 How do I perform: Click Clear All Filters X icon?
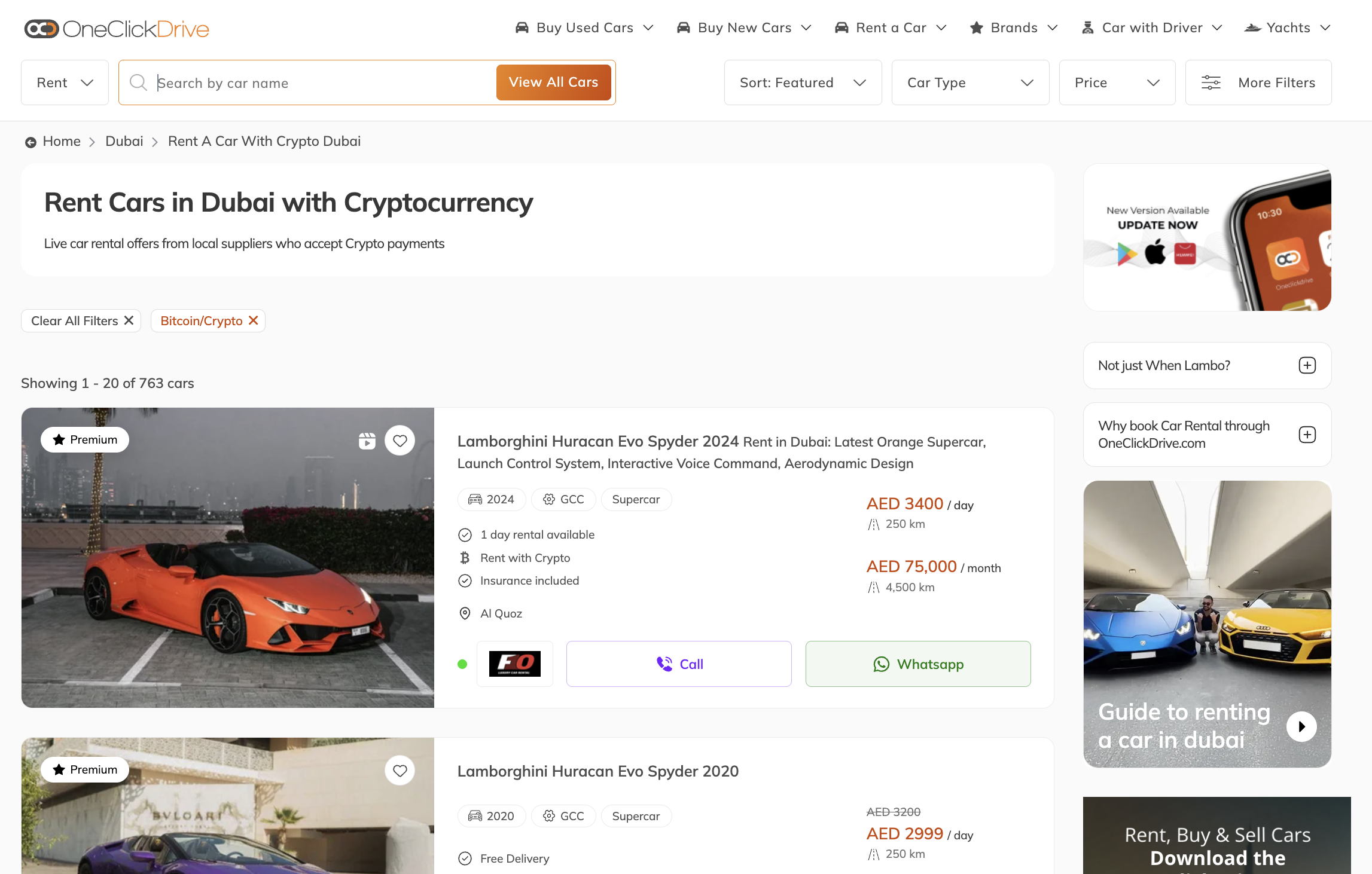click(x=129, y=320)
